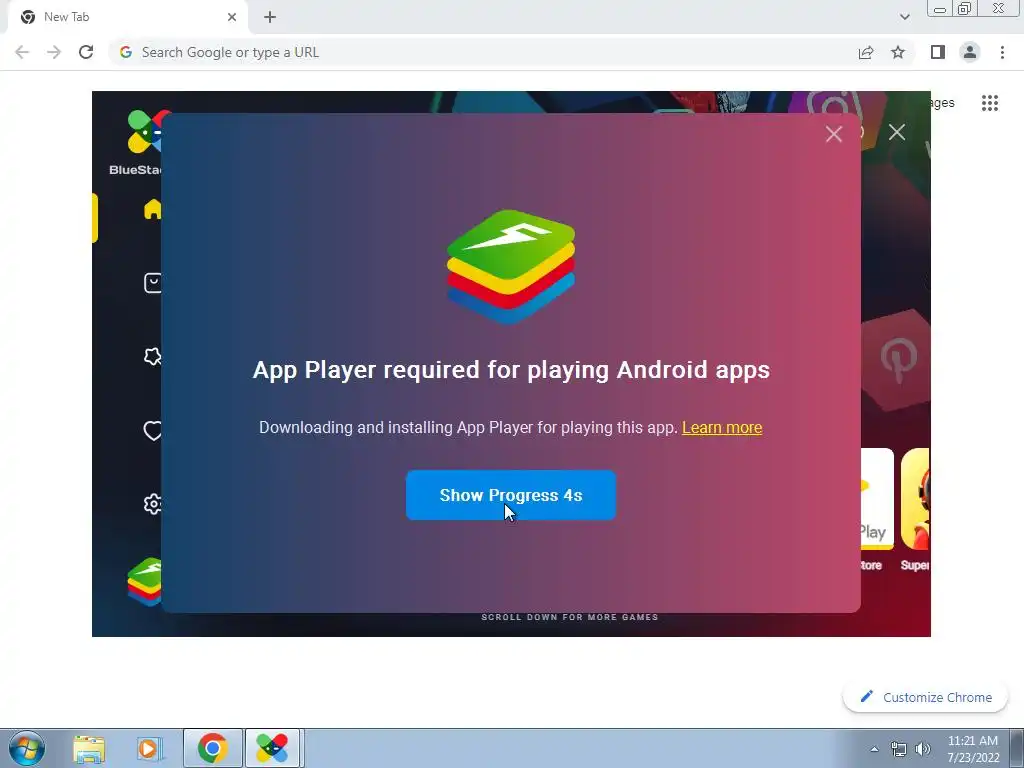The height and width of the screenshot is (768, 1024).
Task: Open the network tray icon
Action: click(899, 749)
